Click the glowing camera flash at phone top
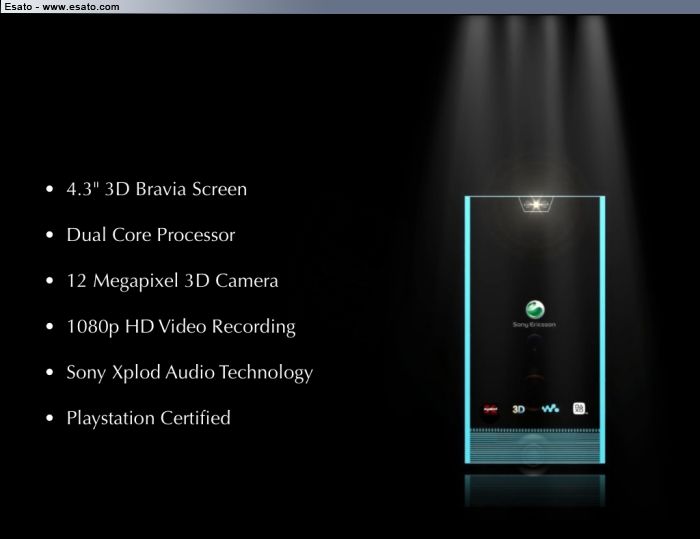The width and height of the screenshot is (700, 539). pos(536,205)
